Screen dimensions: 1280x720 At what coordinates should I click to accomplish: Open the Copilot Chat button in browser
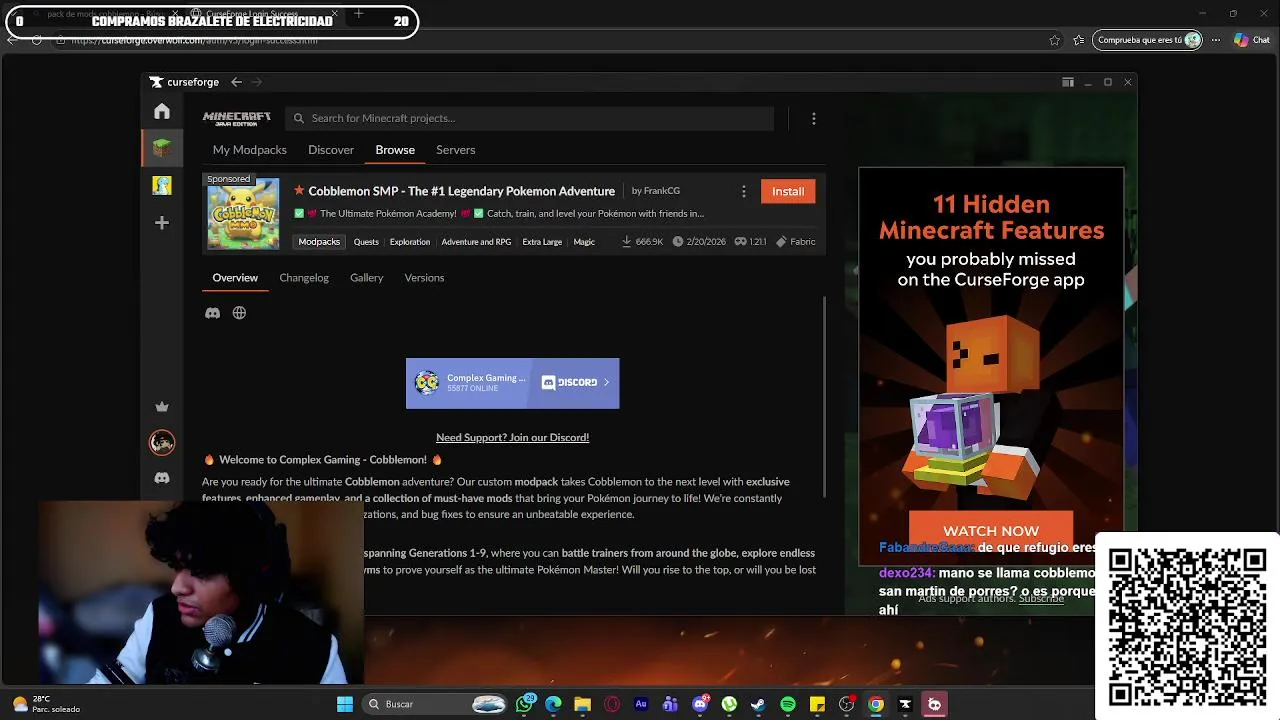point(1251,40)
